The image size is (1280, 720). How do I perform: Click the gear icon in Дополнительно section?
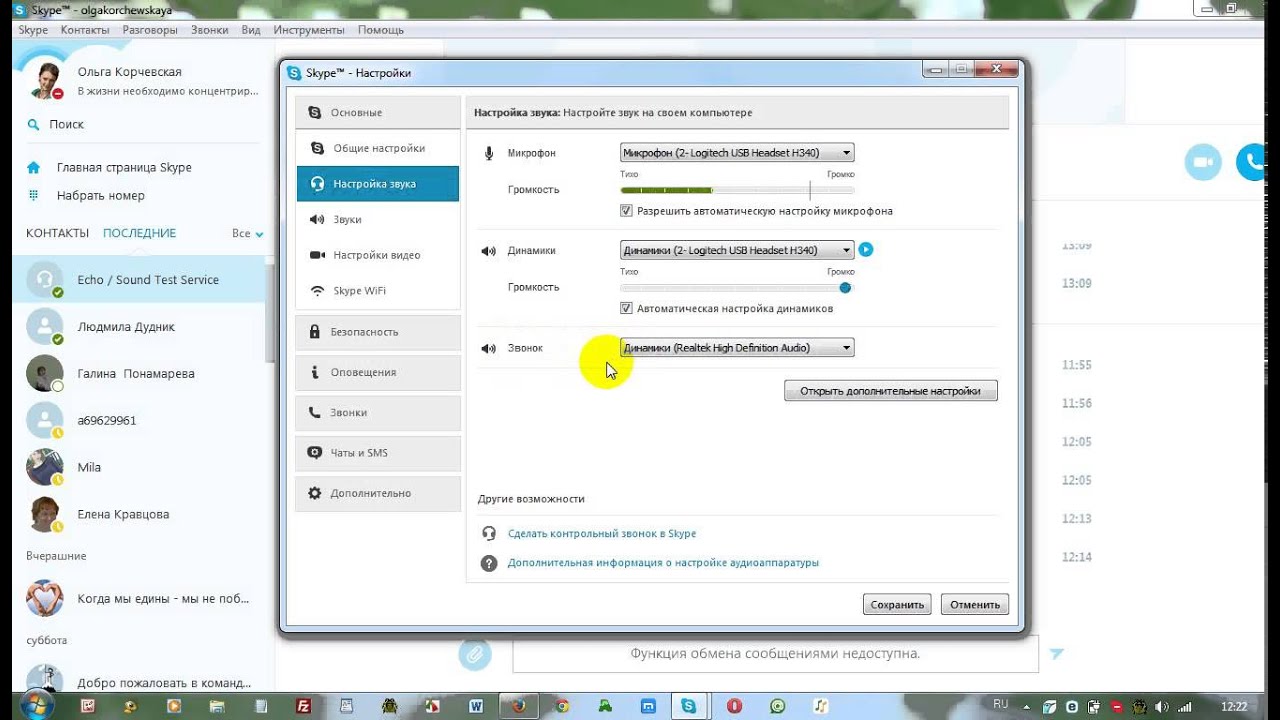point(315,493)
